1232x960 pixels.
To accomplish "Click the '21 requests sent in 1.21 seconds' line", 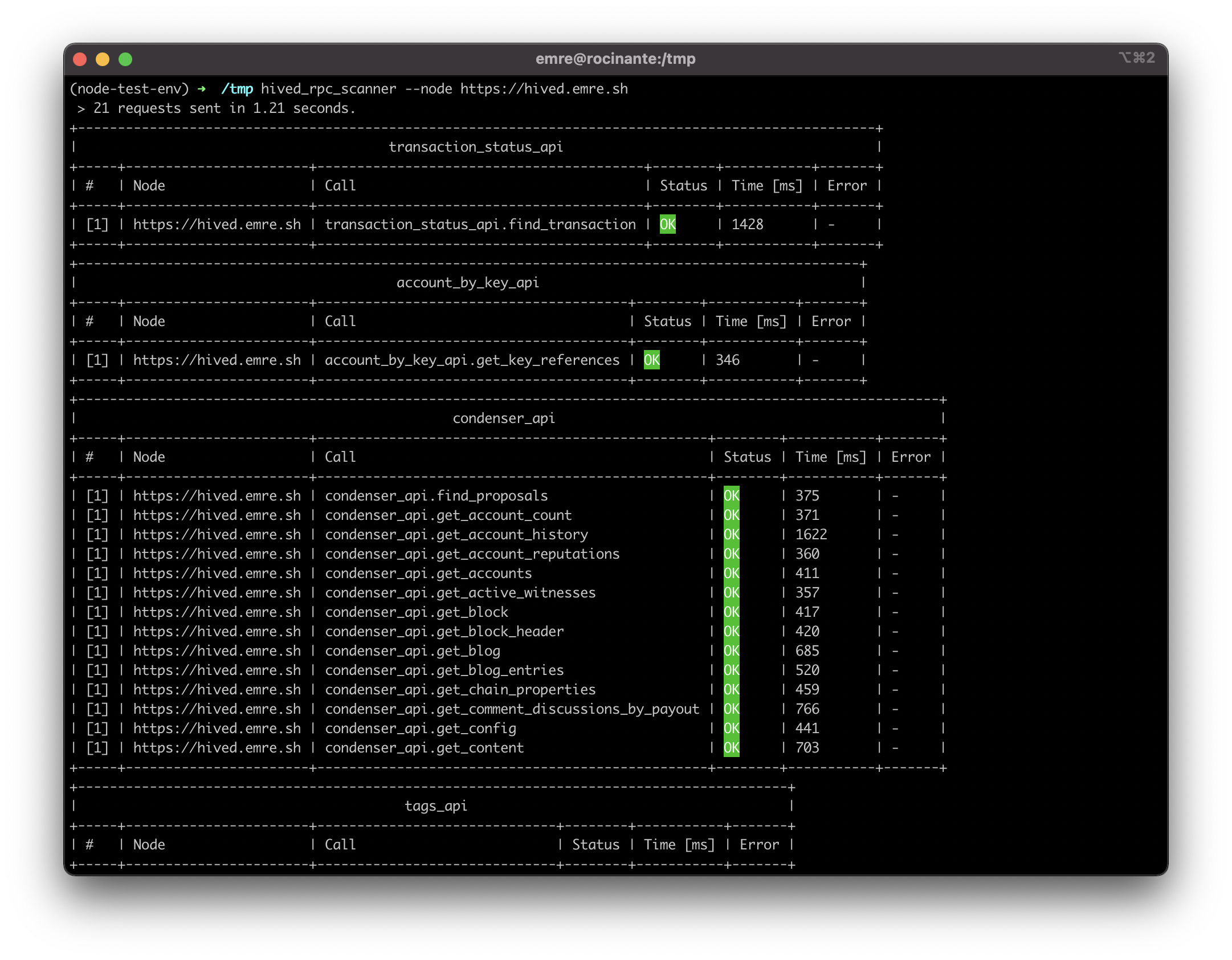I will (x=225, y=108).
